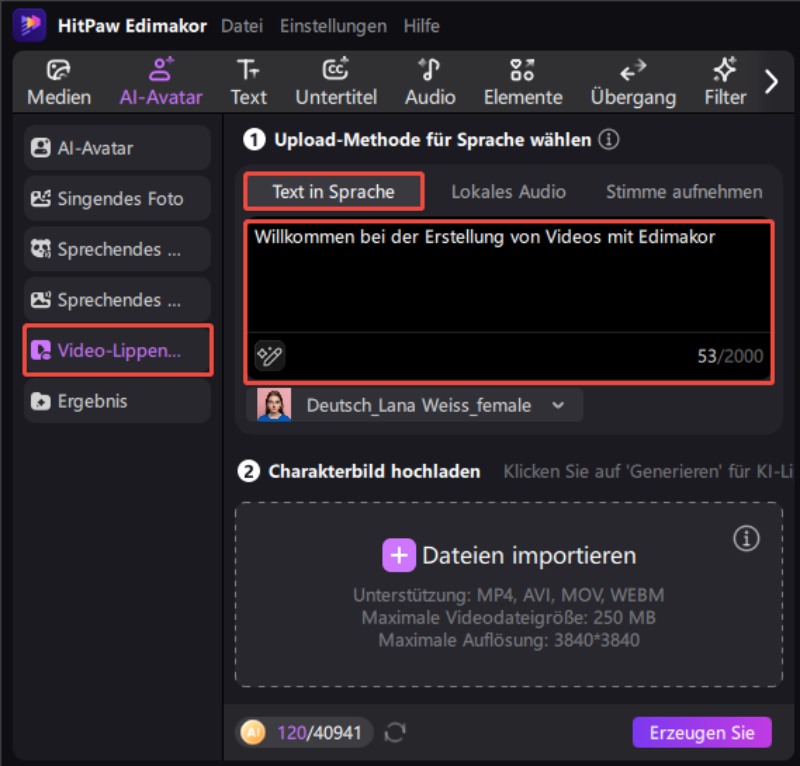This screenshot has height=766, width=800.
Task: Show more toolbar items with right chevron
Action: click(771, 82)
